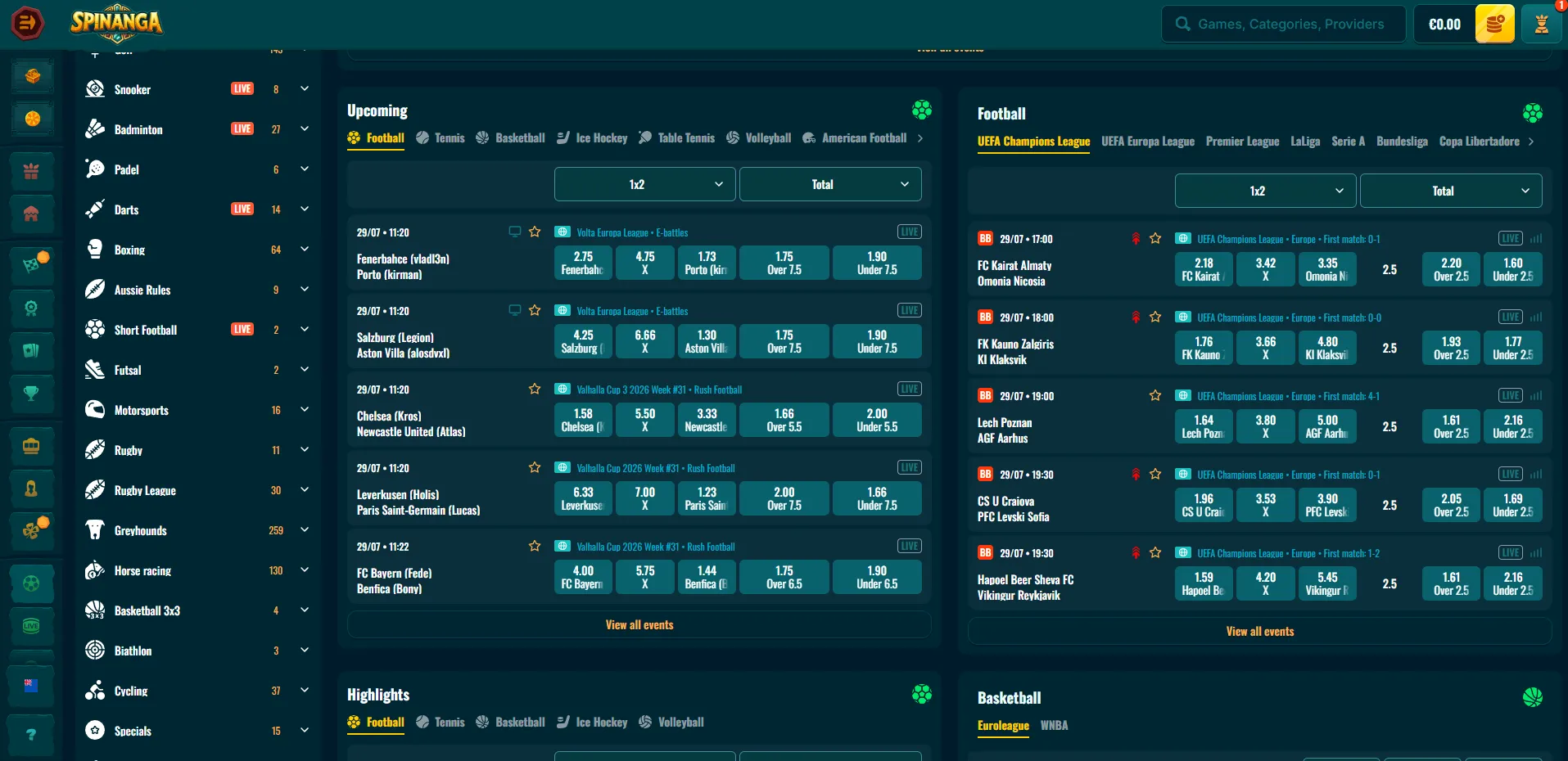Click the Highlights green football icon
This screenshot has width=1568, height=761.
tap(922, 694)
